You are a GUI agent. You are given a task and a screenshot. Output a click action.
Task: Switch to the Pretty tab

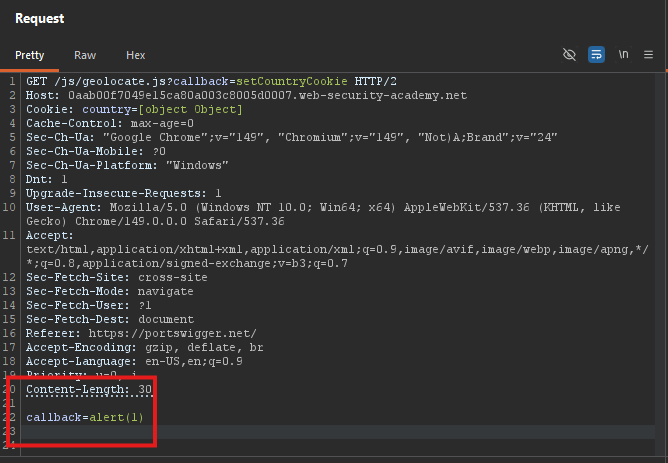29,55
